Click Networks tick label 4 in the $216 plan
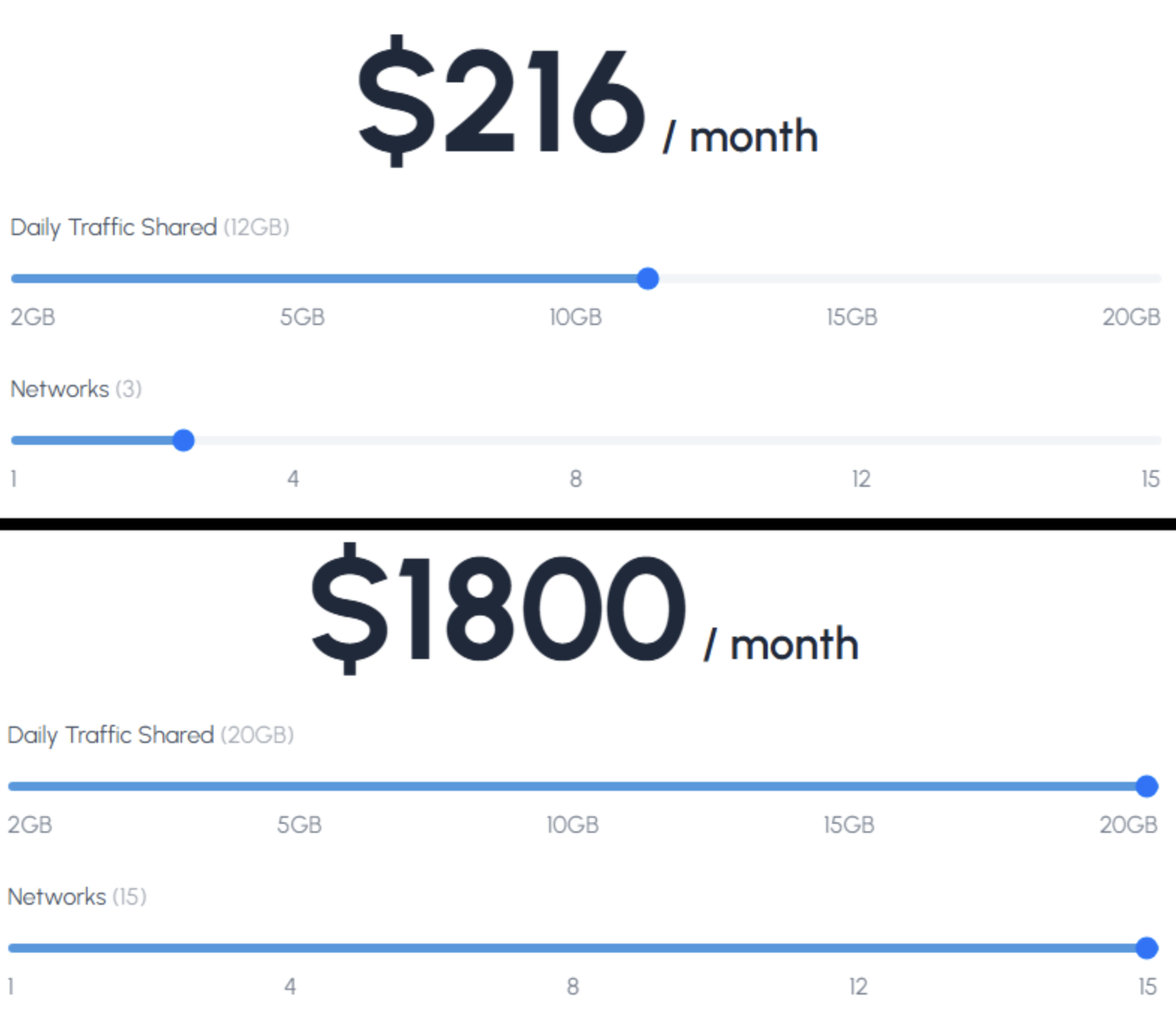Viewport: 1176px width, 1035px height. tap(293, 479)
